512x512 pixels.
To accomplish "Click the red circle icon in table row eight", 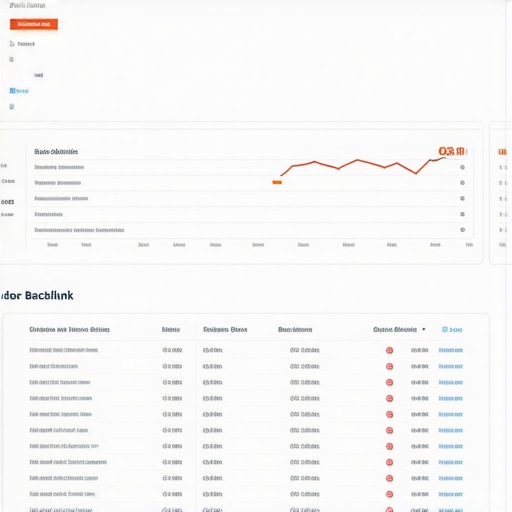I will click(x=389, y=462).
